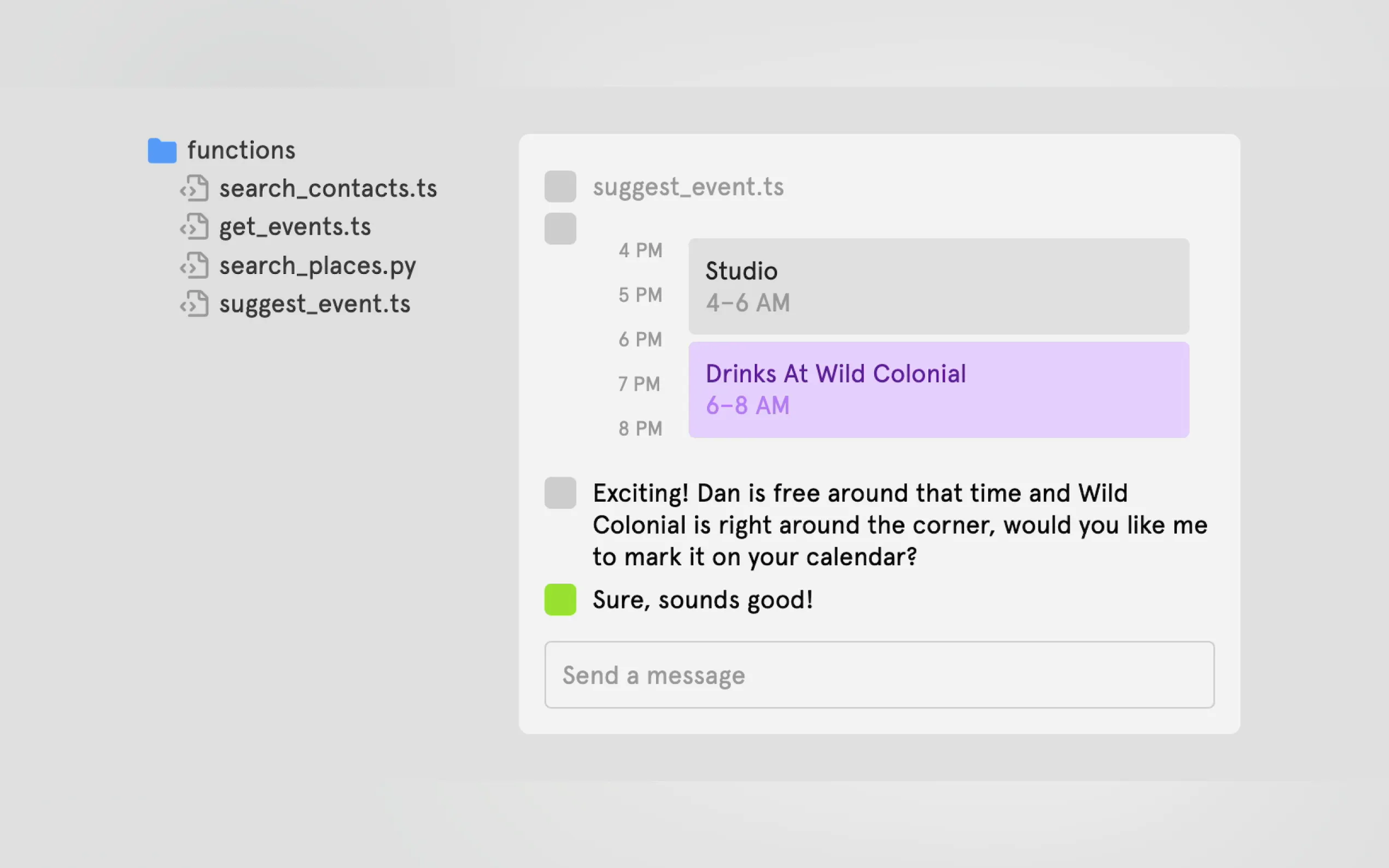Screen dimensions: 1389x868
Task: Click the gray avatar next to suggest_event.ts header
Action: 560,186
